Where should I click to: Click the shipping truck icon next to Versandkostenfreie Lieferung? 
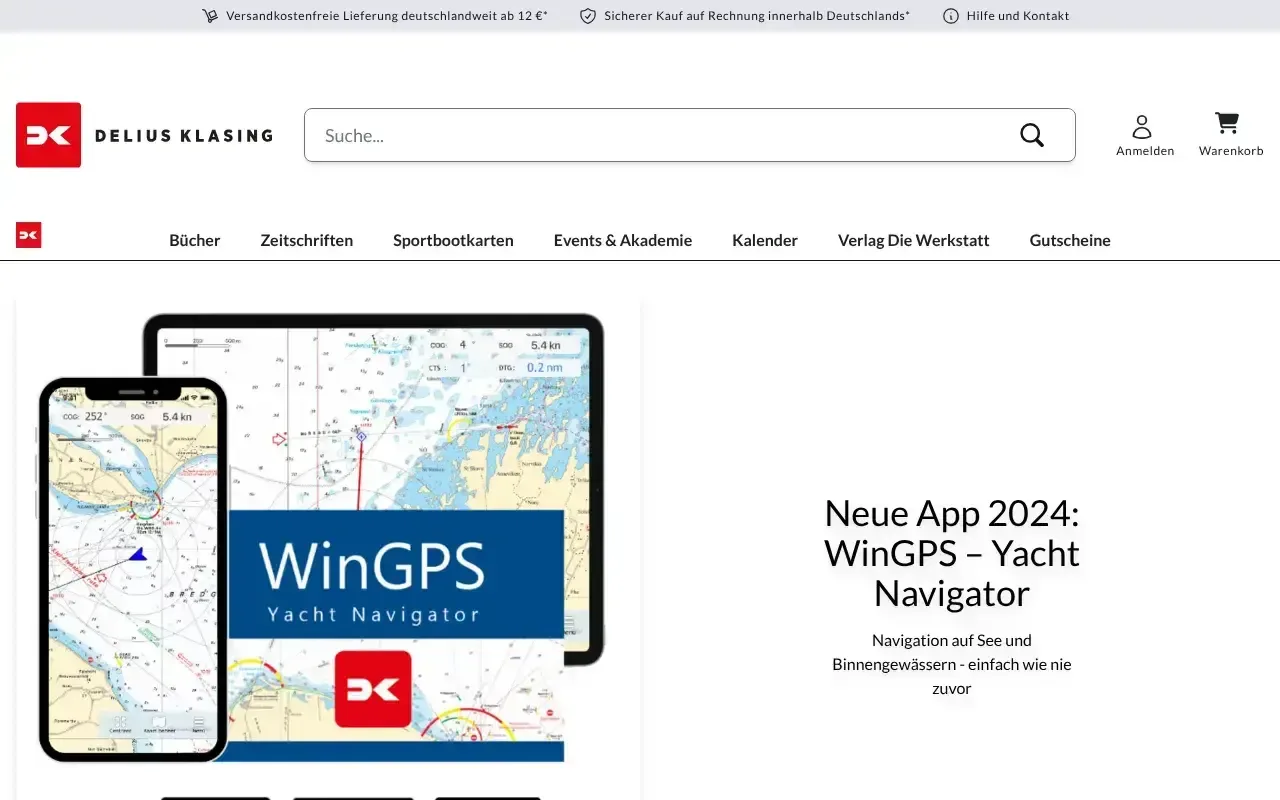point(209,15)
